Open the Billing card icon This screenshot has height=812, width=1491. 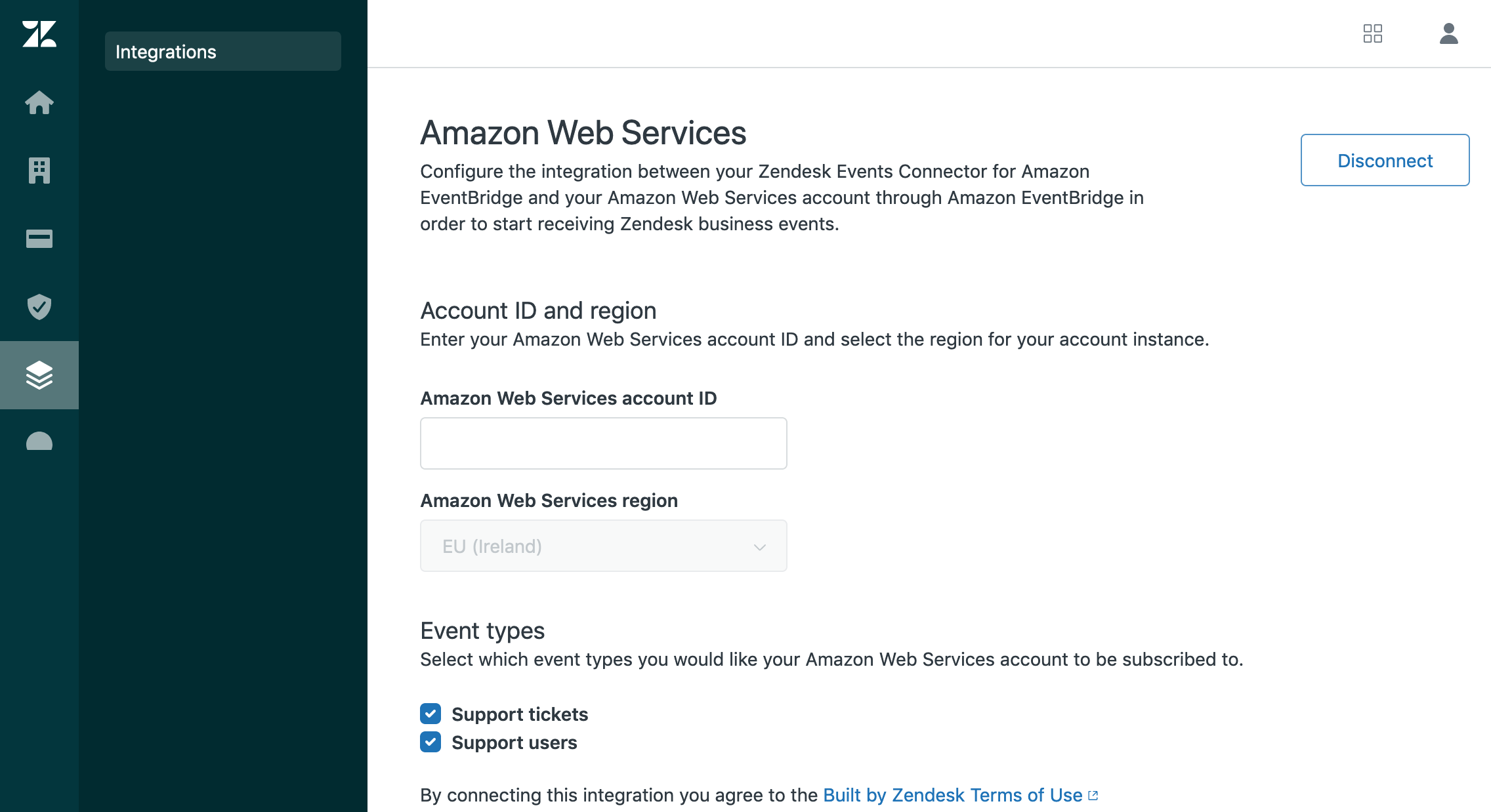coord(39,239)
